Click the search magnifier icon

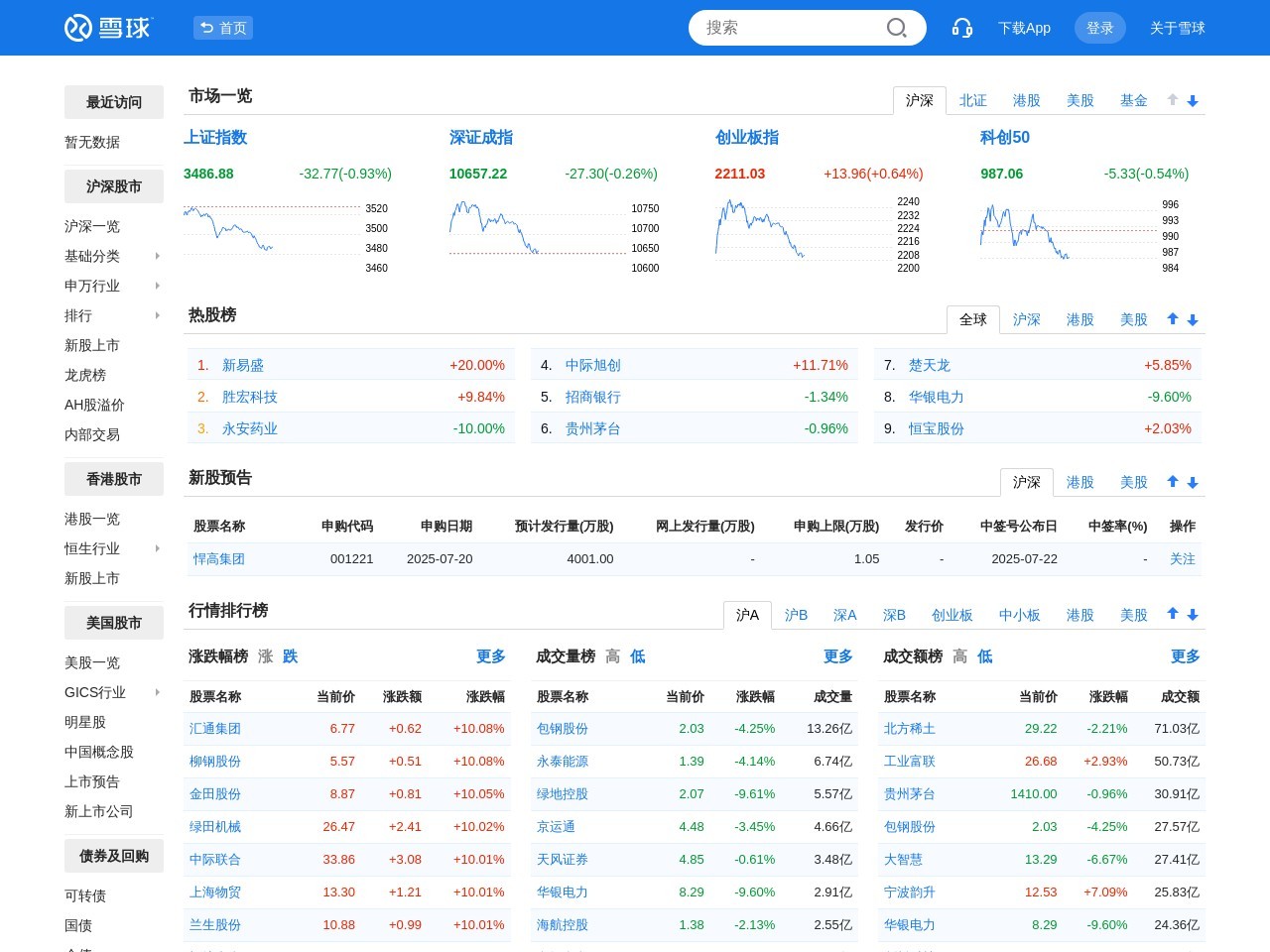point(896,28)
